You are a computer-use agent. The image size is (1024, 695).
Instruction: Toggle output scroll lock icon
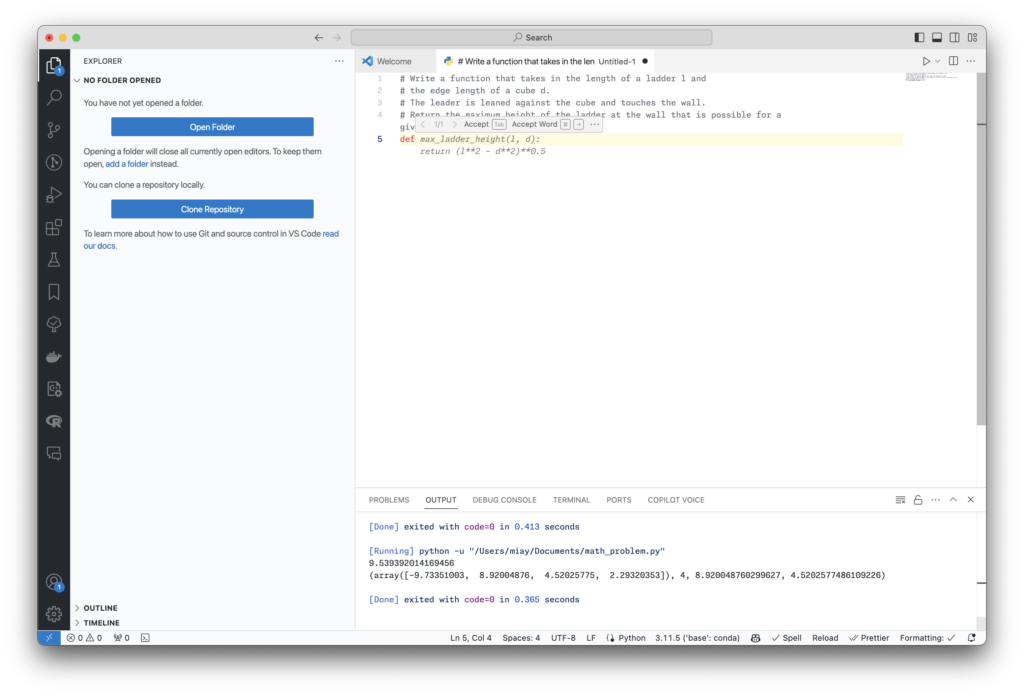click(x=918, y=500)
